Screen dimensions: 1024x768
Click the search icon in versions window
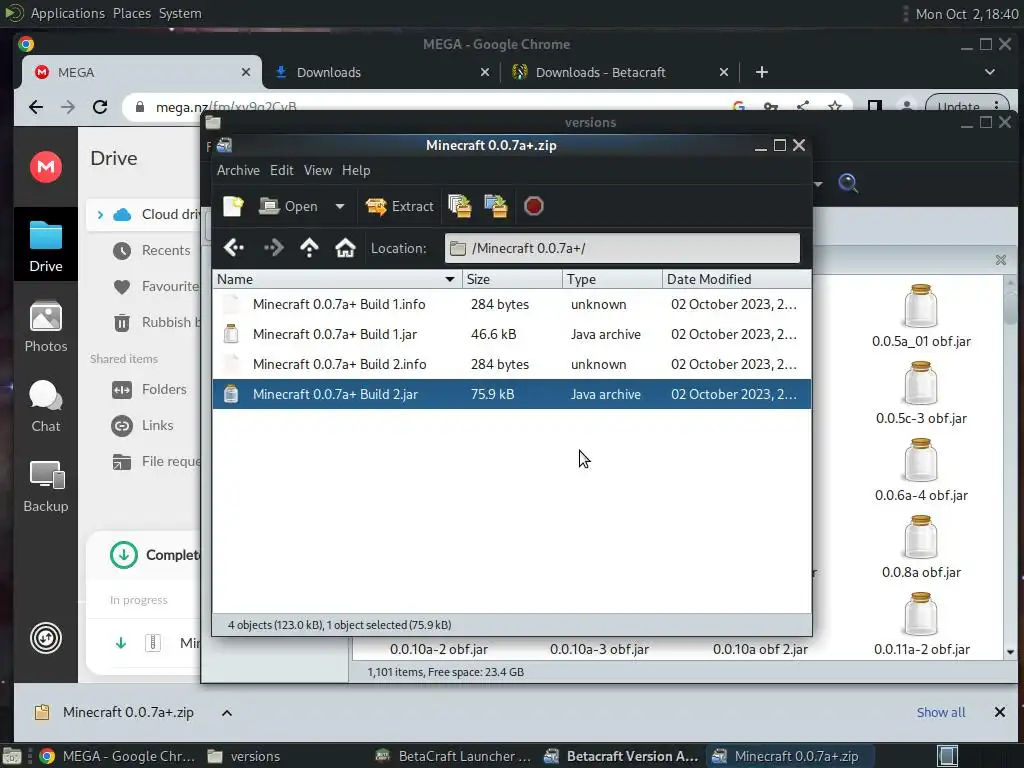pyautogui.click(x=848, y=184)
